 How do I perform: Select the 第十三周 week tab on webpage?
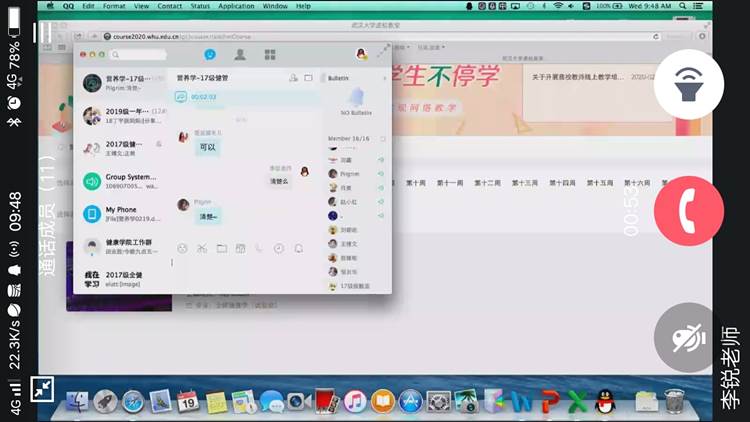525,183
